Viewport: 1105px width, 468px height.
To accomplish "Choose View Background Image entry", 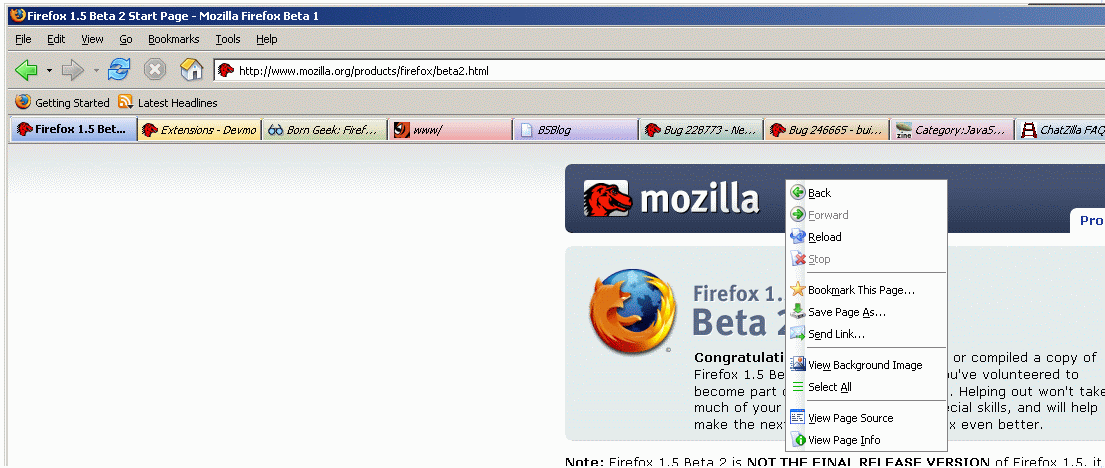I will pyautogui.click(x=866, y=365).
